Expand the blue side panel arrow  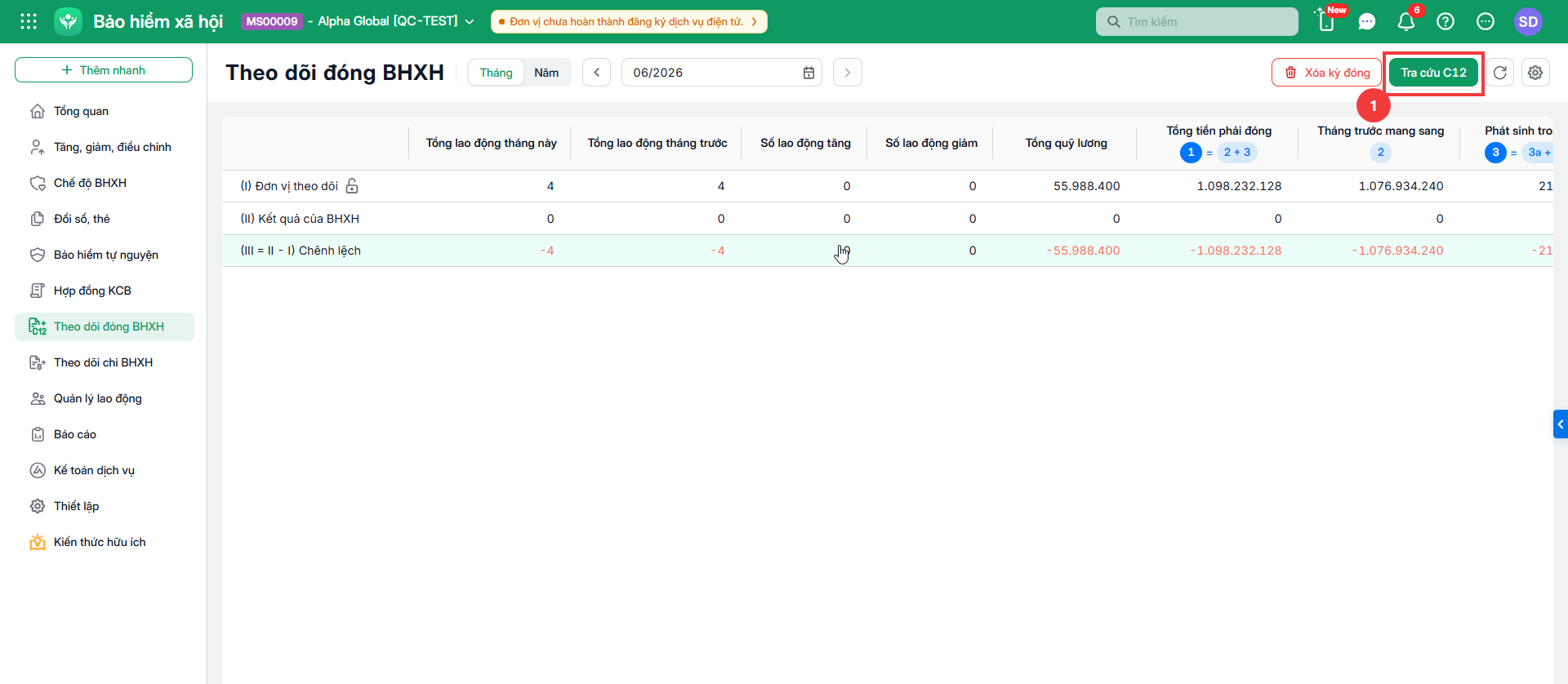[x=1561, y=424]
